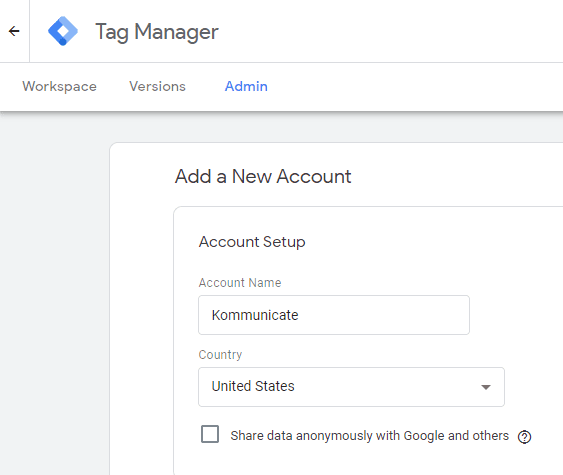This screenshot has height=475, width=563.
Task: Click the Add a New Account heading
Action: [263, 176]
